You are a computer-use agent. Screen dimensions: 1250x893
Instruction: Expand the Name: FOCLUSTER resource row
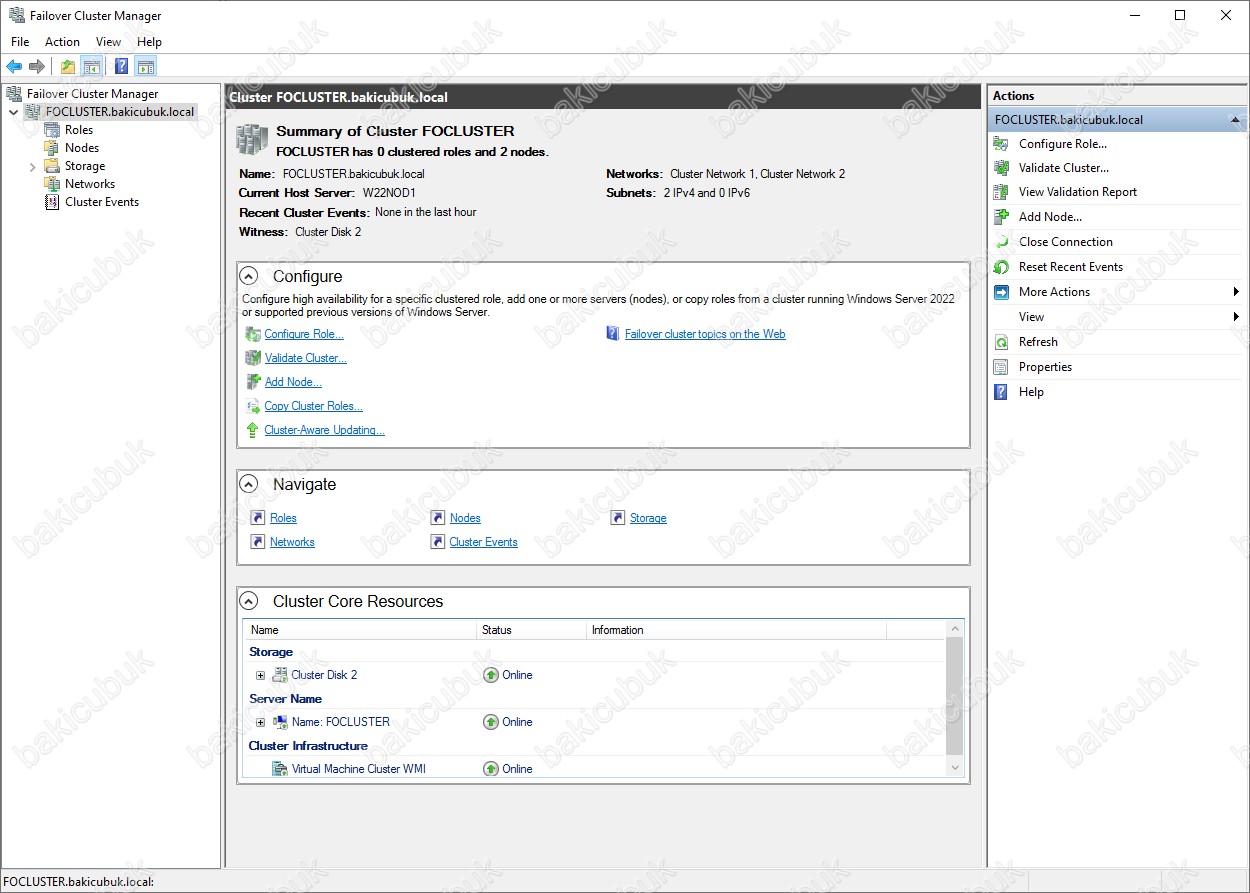pos(261,722)
